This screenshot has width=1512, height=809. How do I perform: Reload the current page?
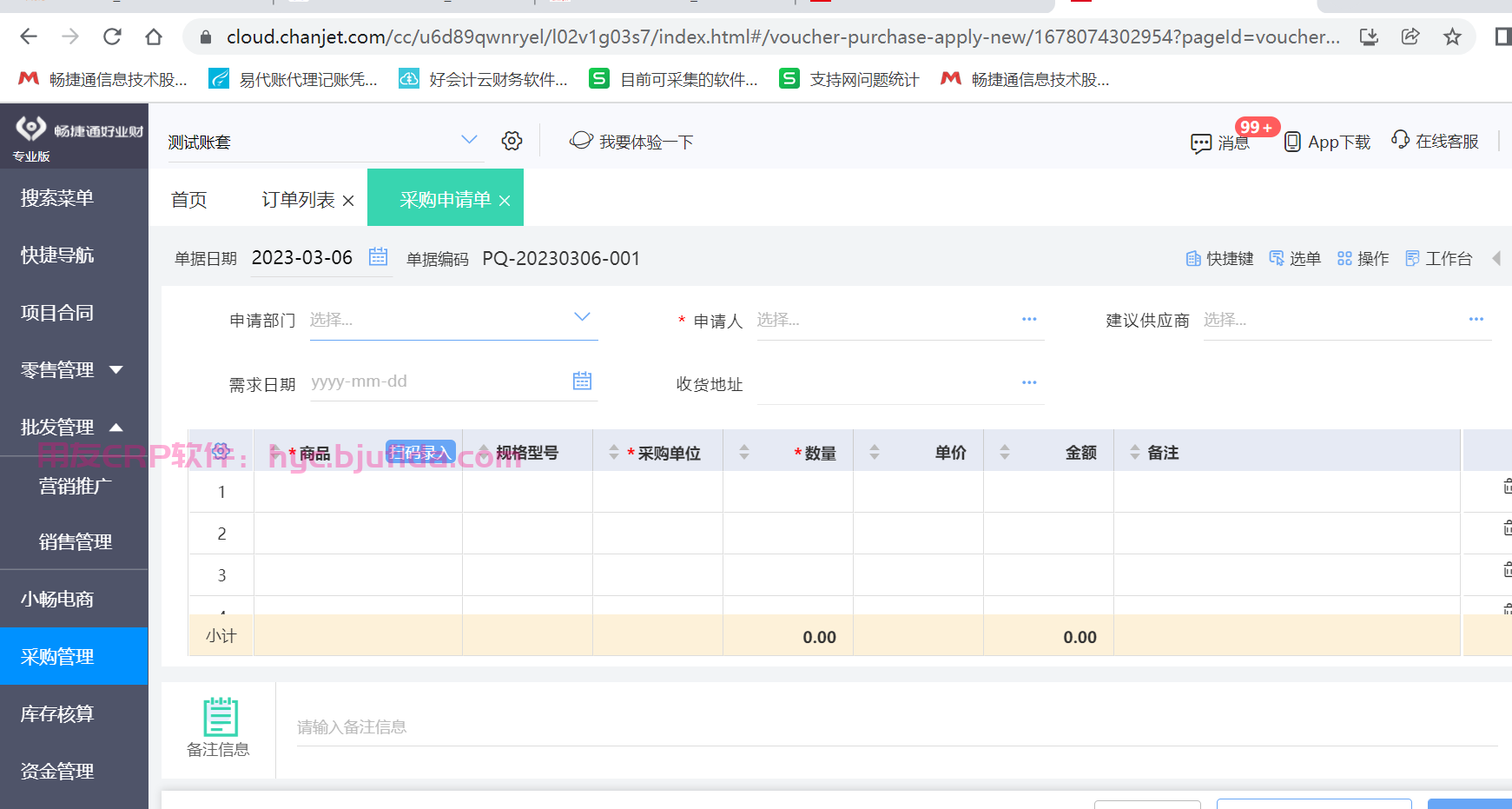pyautogui.click(x=112, y=36)
